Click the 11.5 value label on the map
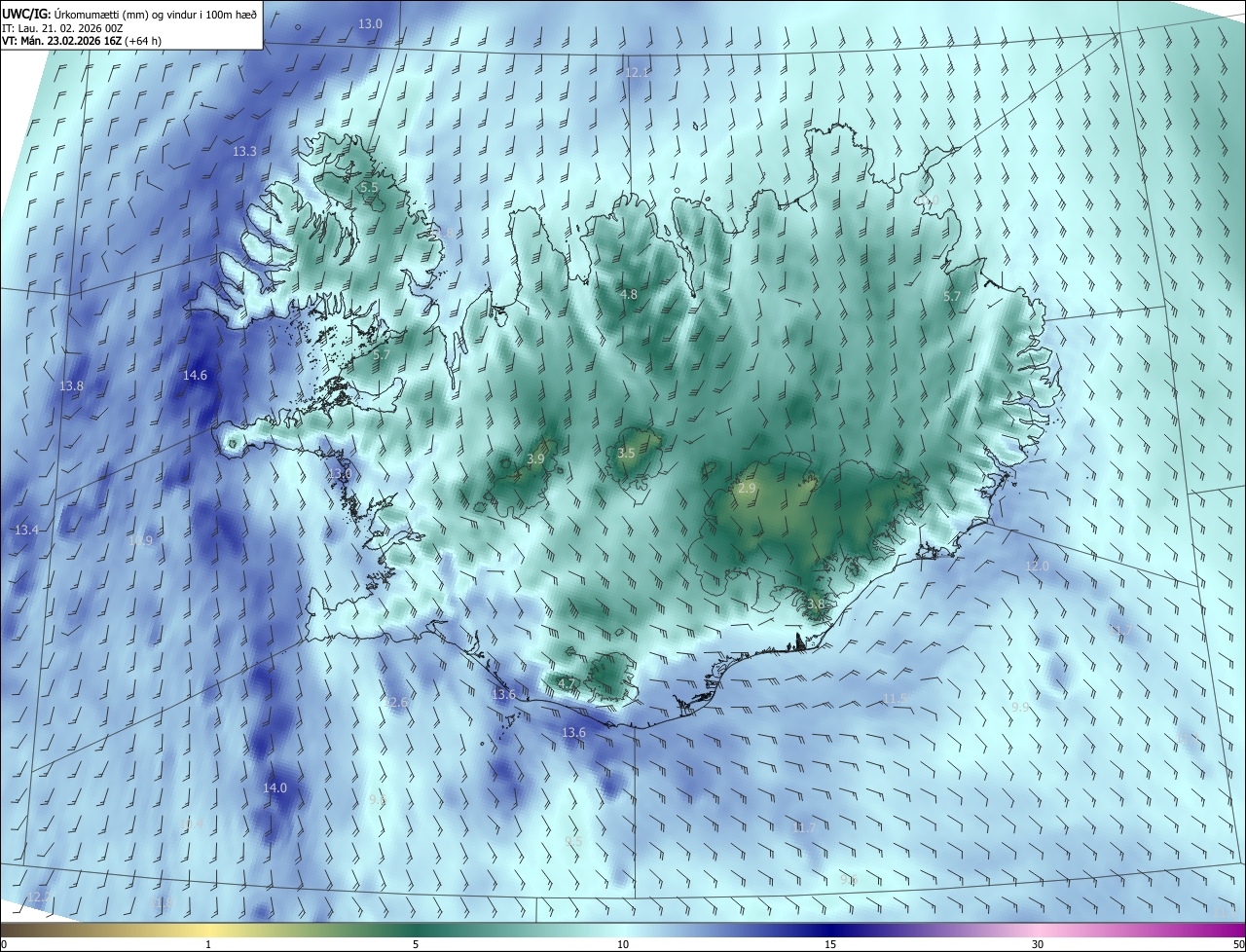 (x=895, y=699)
